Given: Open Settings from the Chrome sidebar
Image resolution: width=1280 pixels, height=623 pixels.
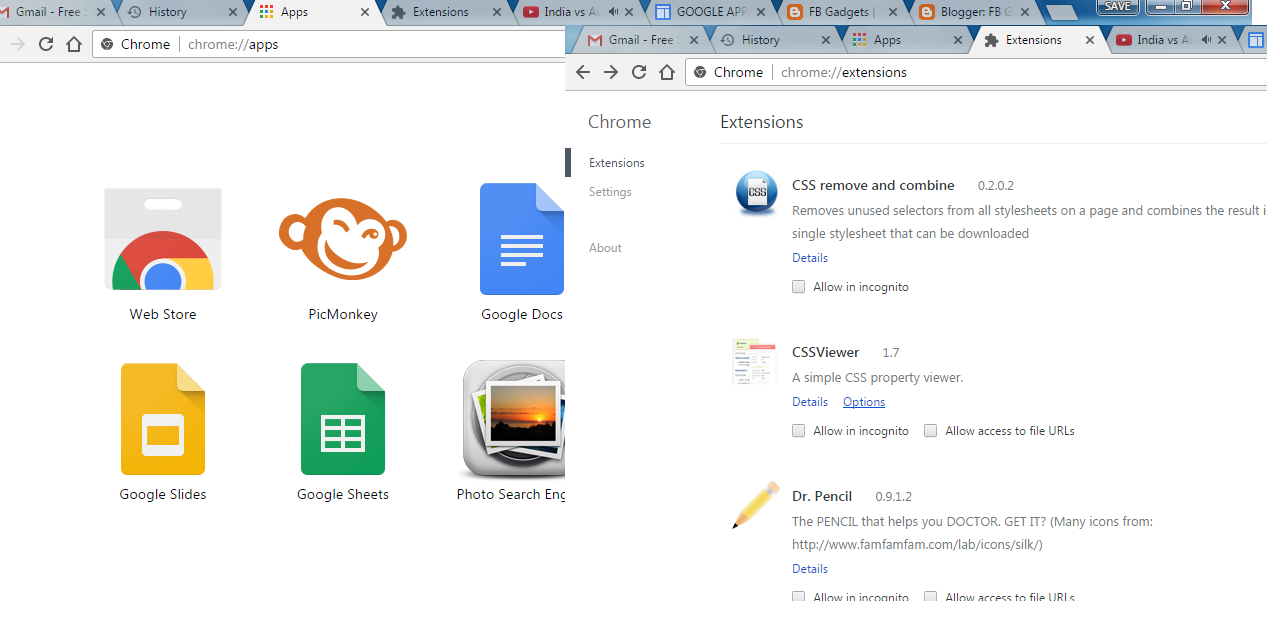Looking at the screenshot, I should [x=610, y=192].
